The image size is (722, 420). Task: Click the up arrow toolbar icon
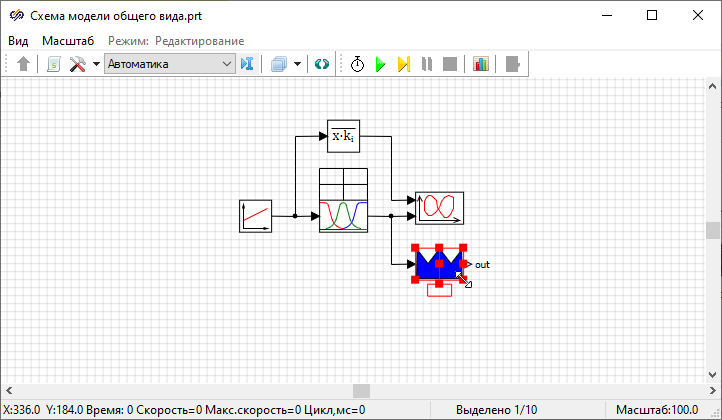point(24,64)
